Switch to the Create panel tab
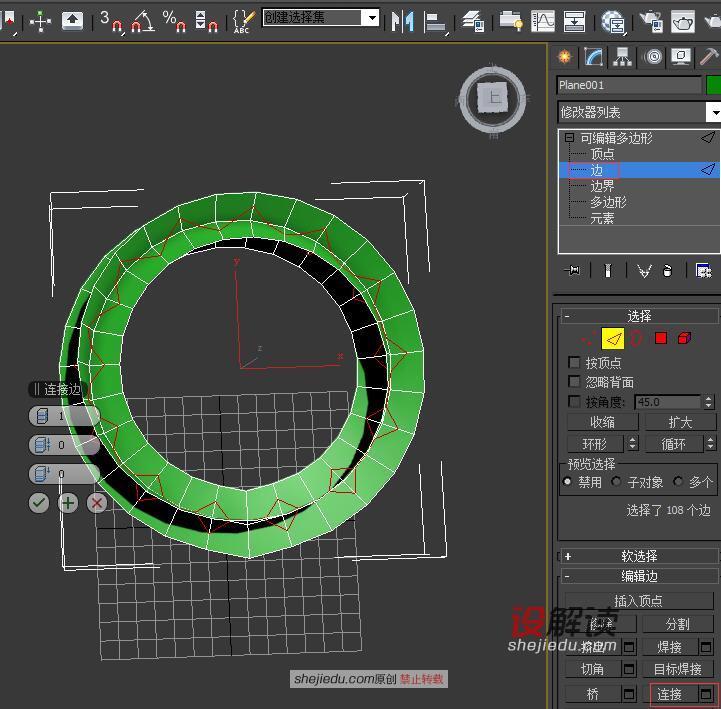The image size is (721, 709). pos(565,57)
